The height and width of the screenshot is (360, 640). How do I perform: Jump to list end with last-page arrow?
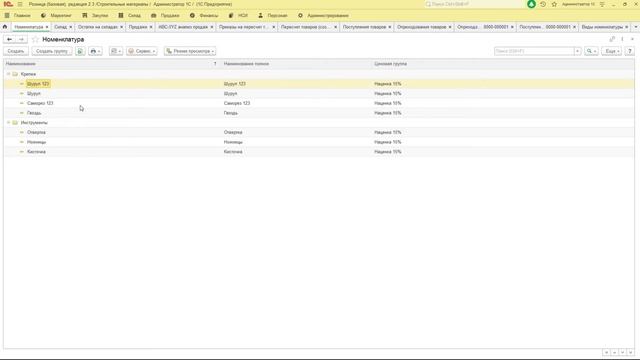pos(631,352)
